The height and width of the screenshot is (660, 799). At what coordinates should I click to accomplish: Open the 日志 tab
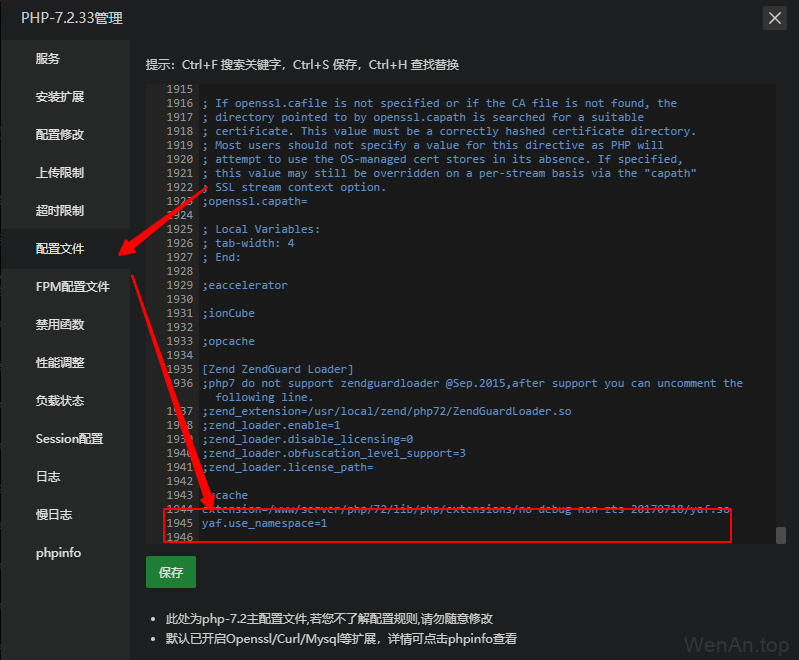[x=48, y=477]
